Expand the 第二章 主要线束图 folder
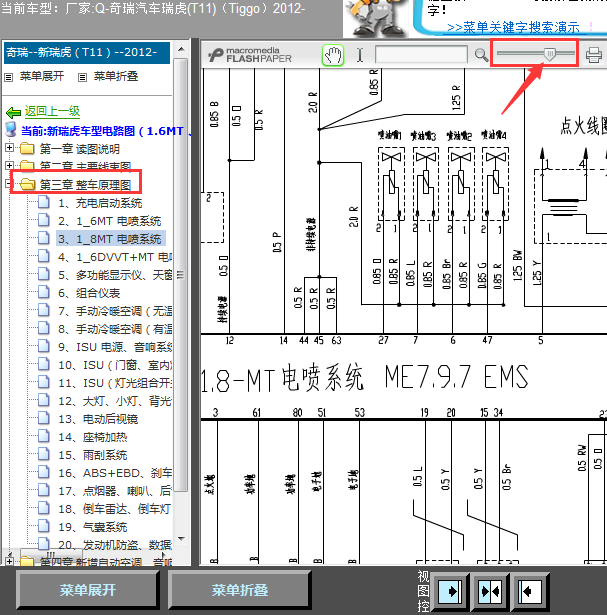 point(9,165)
